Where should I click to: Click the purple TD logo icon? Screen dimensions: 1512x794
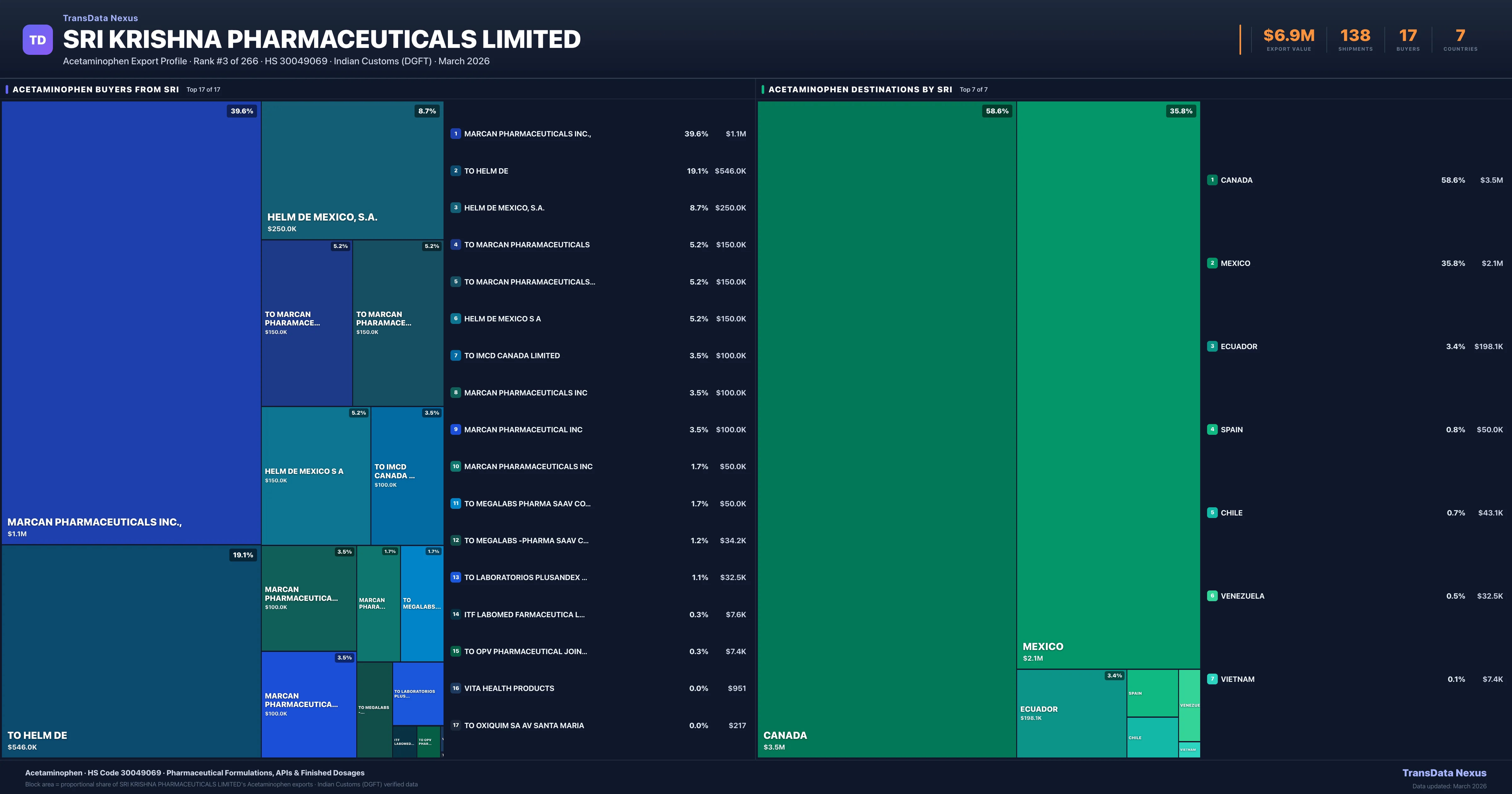pyautogui.click(x=37, y=40)
